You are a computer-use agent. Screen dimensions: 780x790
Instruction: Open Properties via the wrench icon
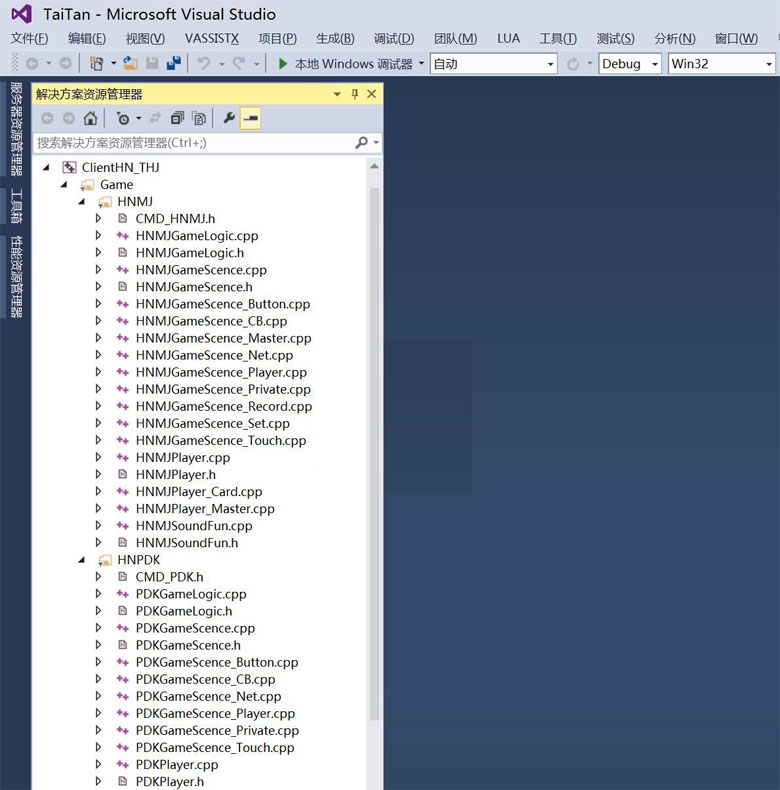pos(228,118)
